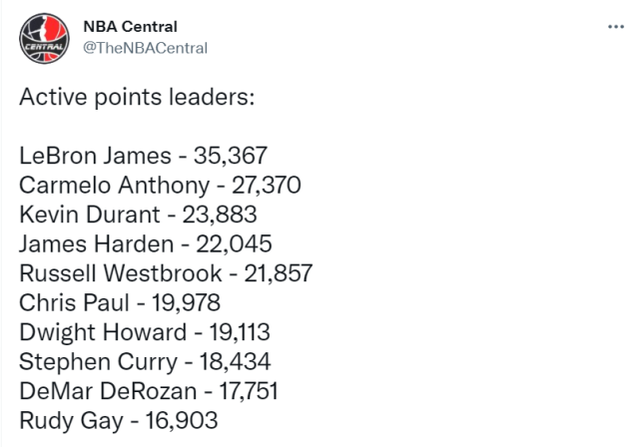Click the DeMar DeRozan - 17,751 line
Viewport: 640px width, 447px height.
pos(144,391)
